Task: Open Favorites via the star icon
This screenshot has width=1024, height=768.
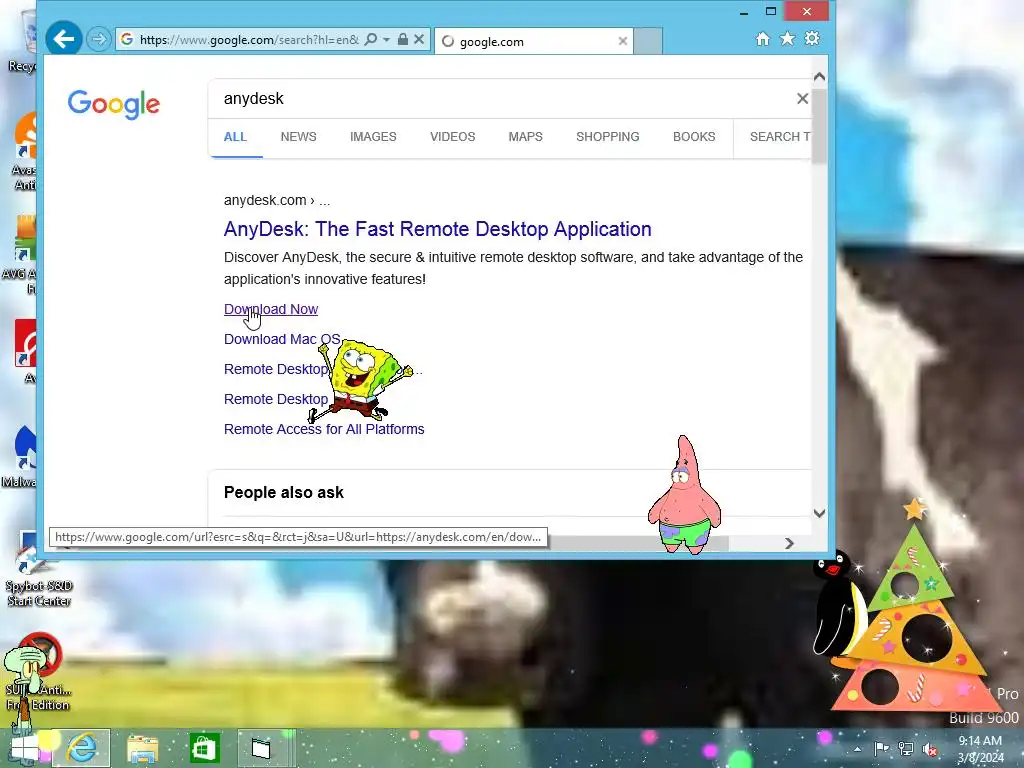Action: pos(788,39)
